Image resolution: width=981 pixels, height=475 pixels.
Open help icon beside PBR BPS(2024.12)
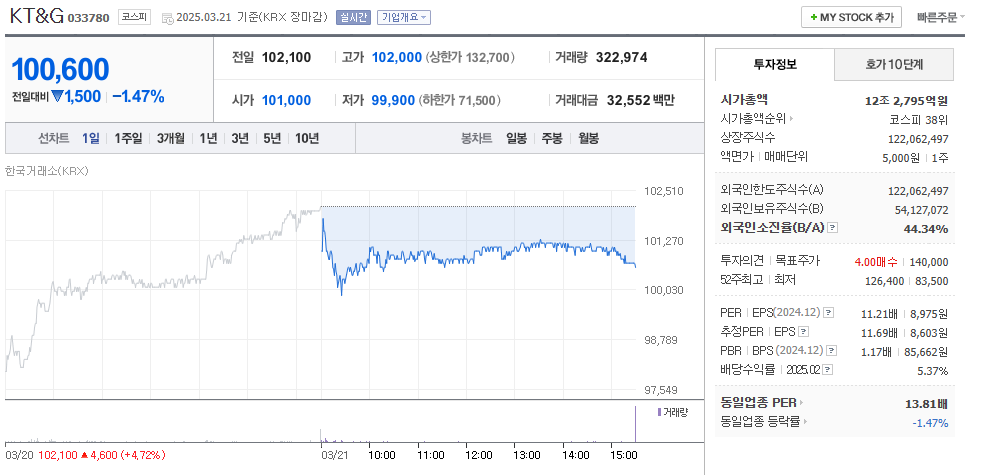point(832,351)
